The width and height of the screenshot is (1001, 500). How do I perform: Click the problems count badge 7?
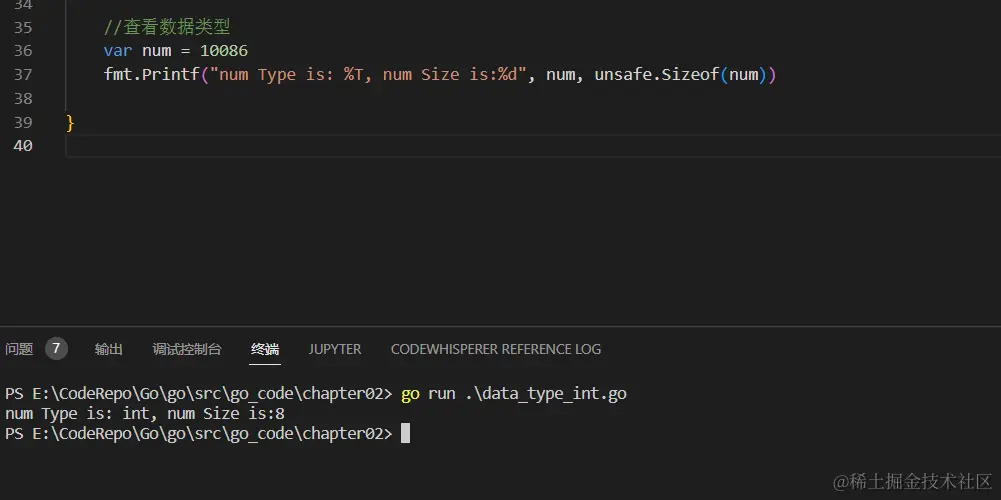click(x=56, y=349)
